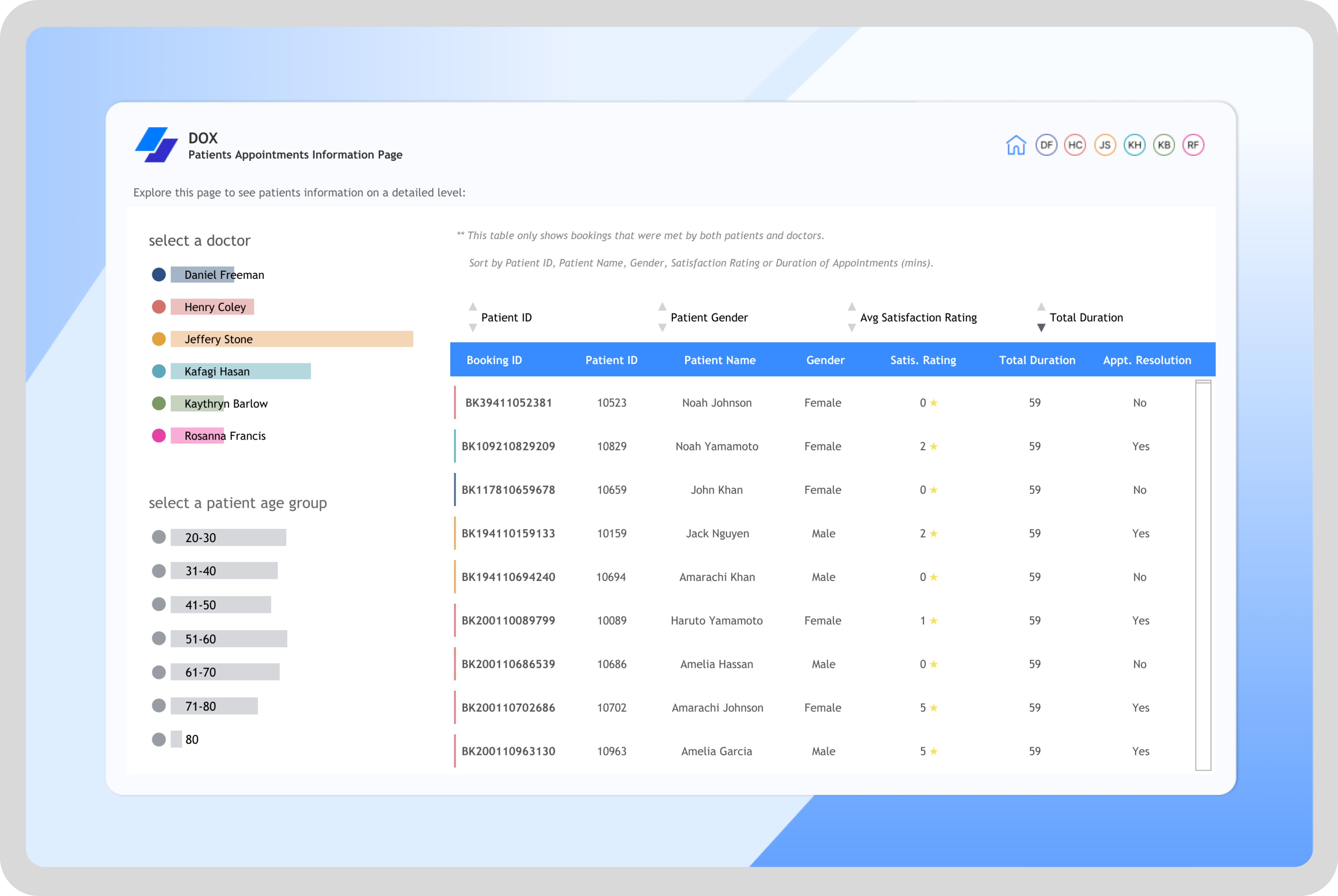
Task: Click the Patient Name column header
Action: tap(720, 360)
